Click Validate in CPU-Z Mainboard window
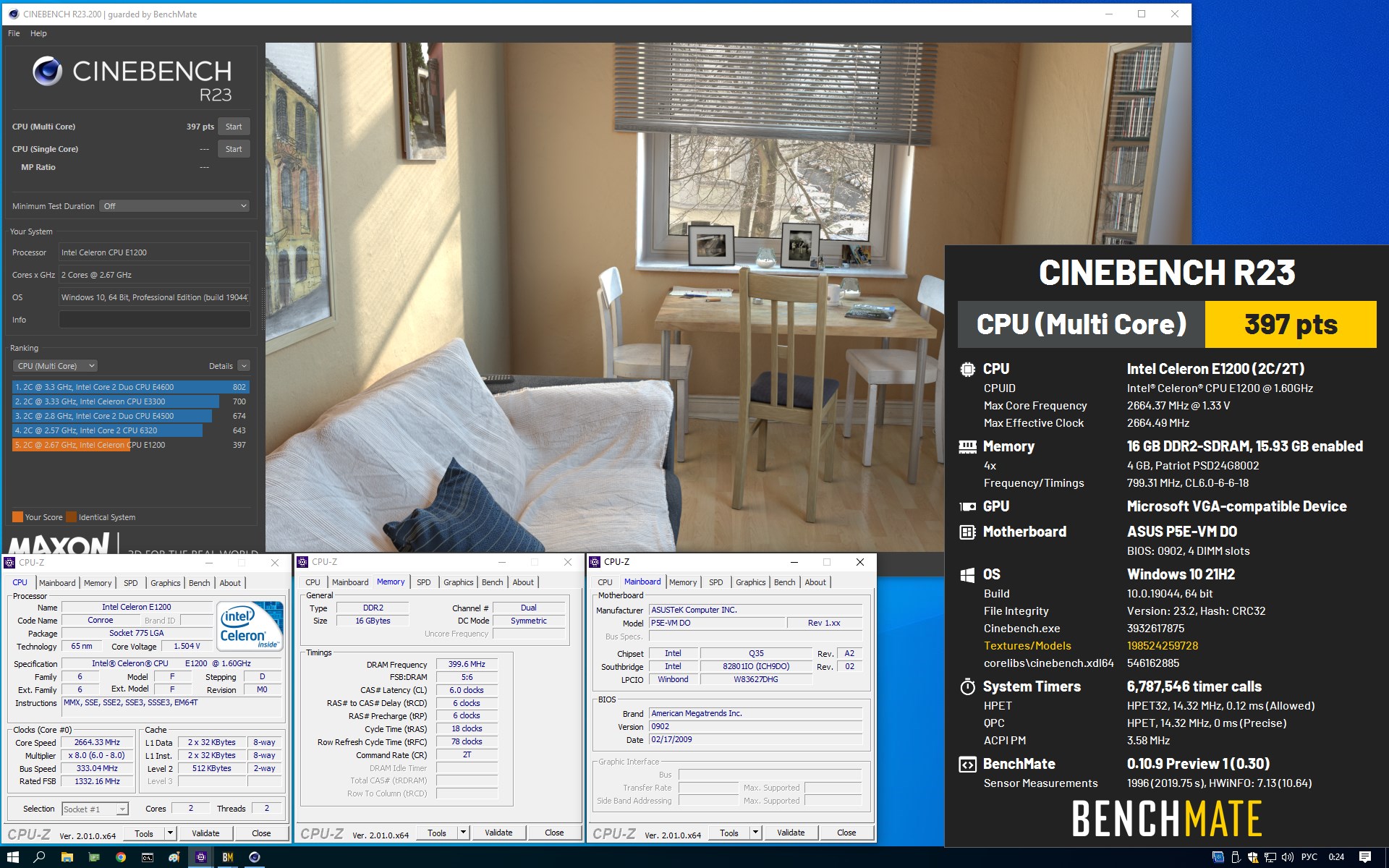 coord(791,833)
